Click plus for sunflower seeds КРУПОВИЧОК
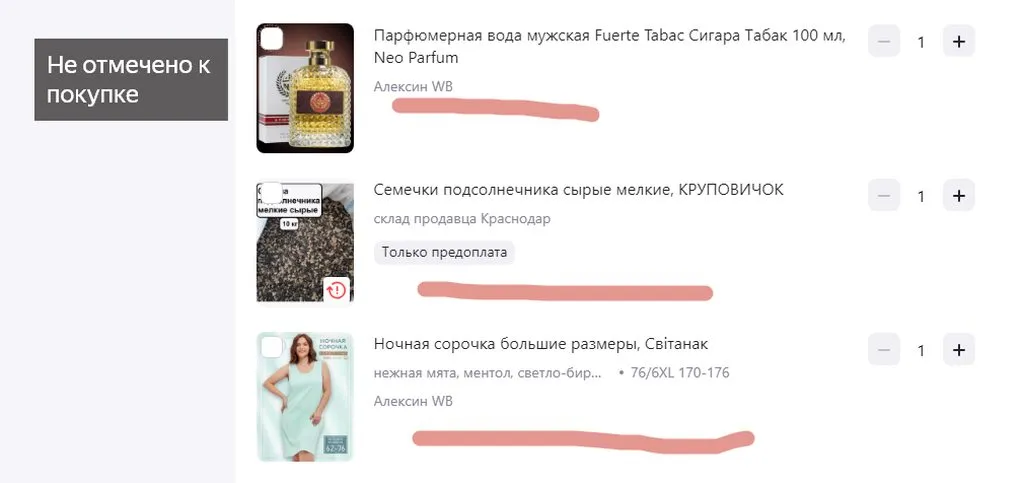 click(958, 196)
